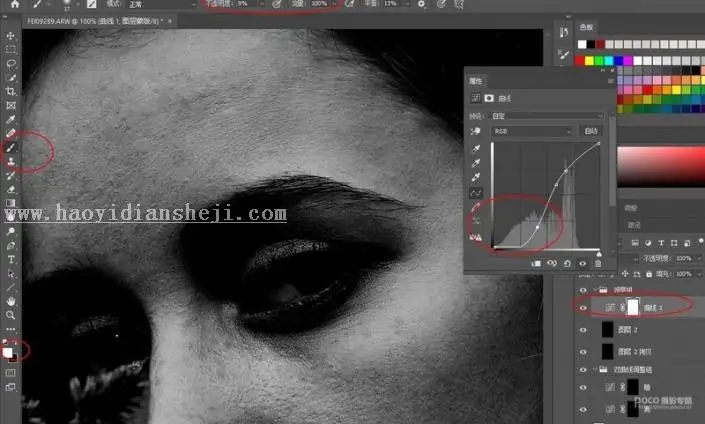Reset curves adjustment to defaults
705x424 pixels.
coord(567,263)
